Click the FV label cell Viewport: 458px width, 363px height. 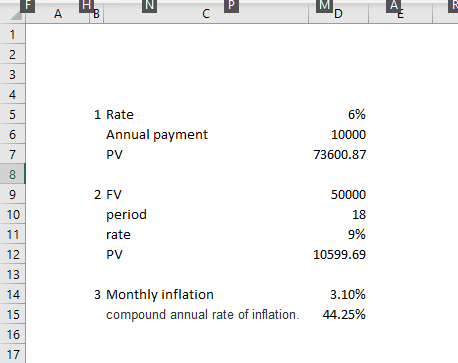tap(114, 195)
